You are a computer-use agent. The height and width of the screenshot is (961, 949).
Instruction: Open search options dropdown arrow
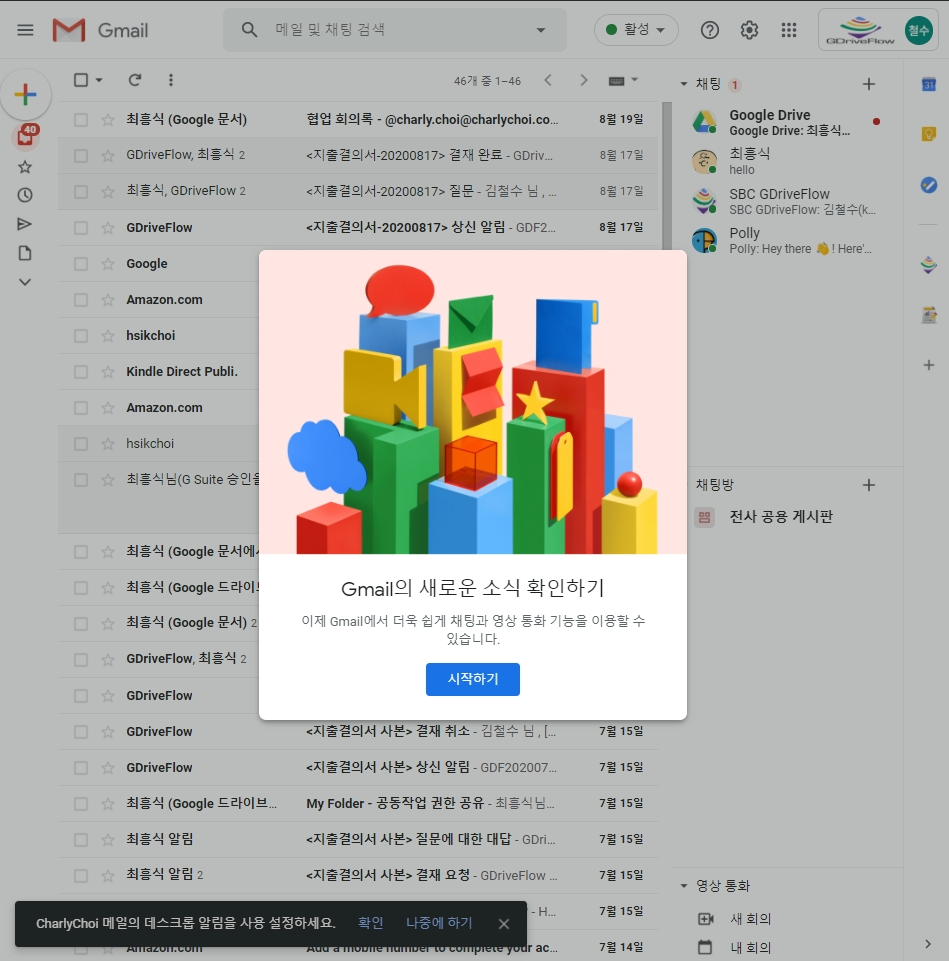click(541, 30)
